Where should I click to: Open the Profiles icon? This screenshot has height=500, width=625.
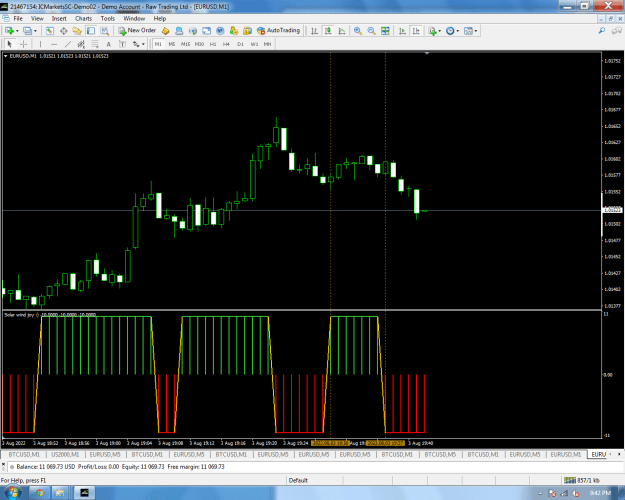pos(27,31)
